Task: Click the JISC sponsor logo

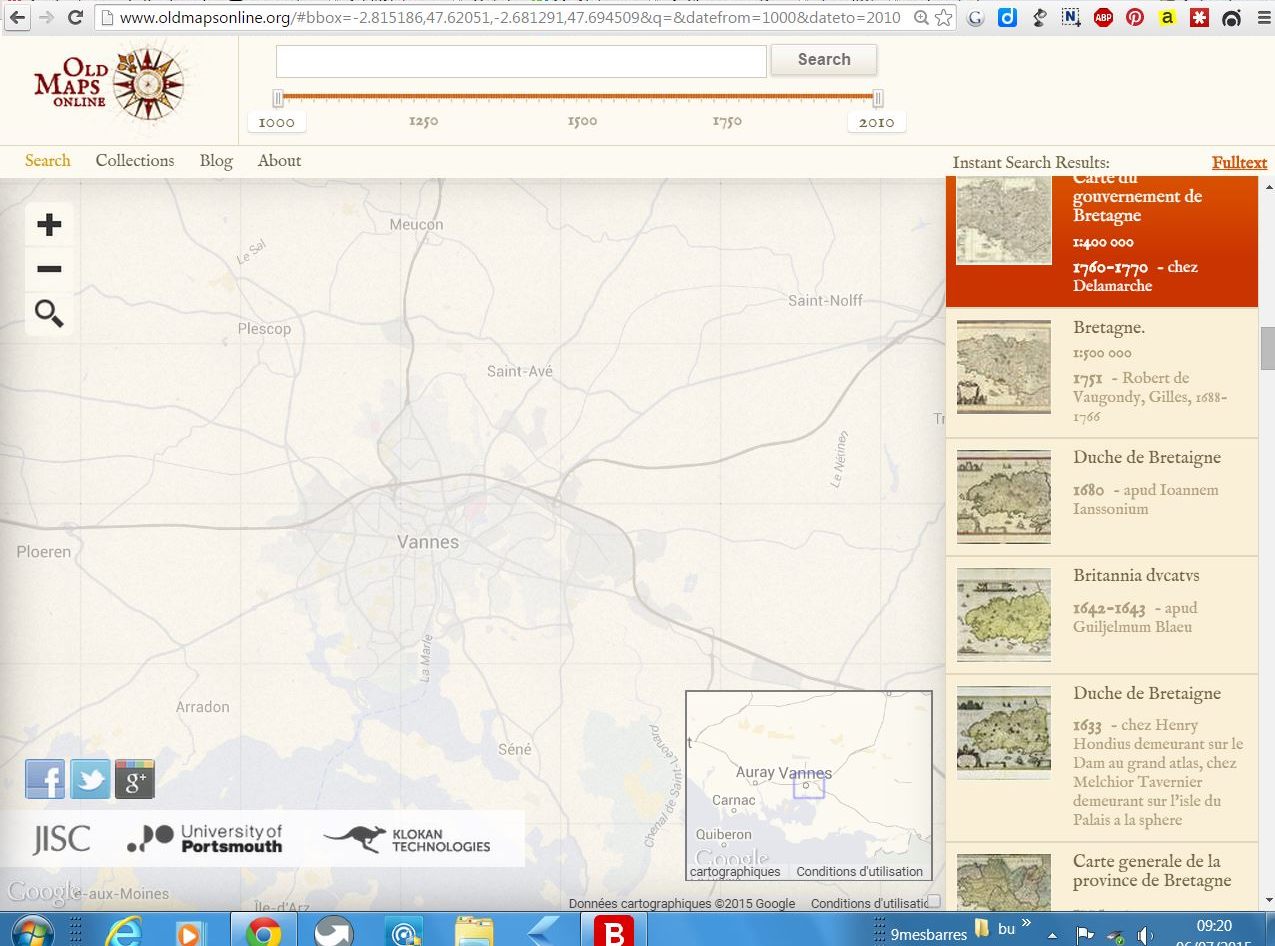Action: (x=61, y=839)
